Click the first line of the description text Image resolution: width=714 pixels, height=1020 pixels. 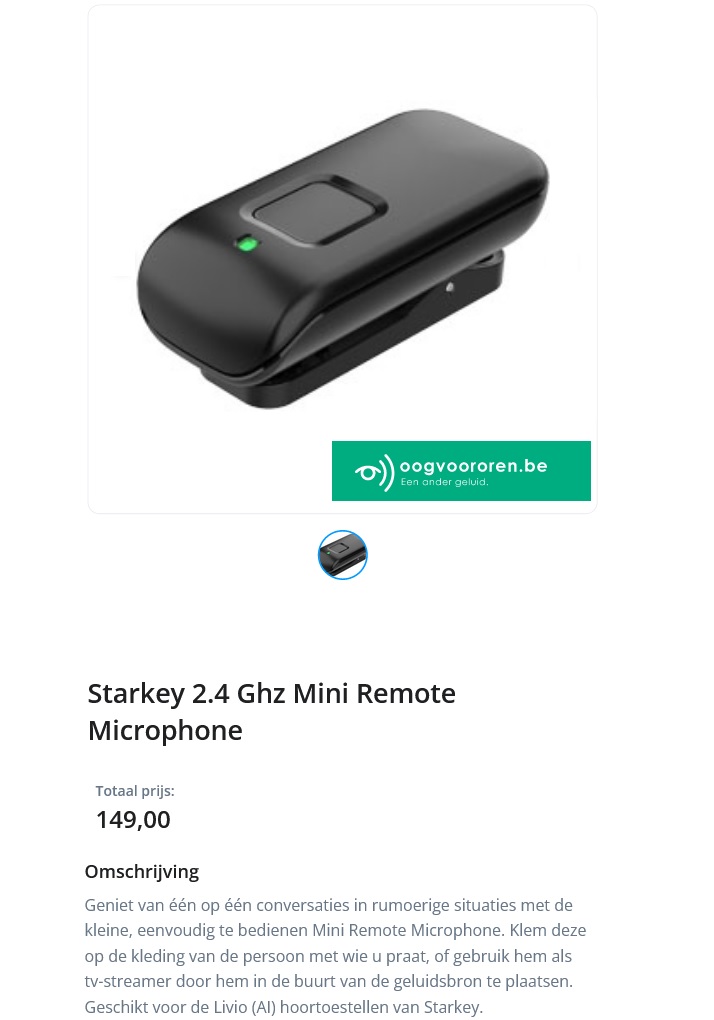[x=328, y=905]
